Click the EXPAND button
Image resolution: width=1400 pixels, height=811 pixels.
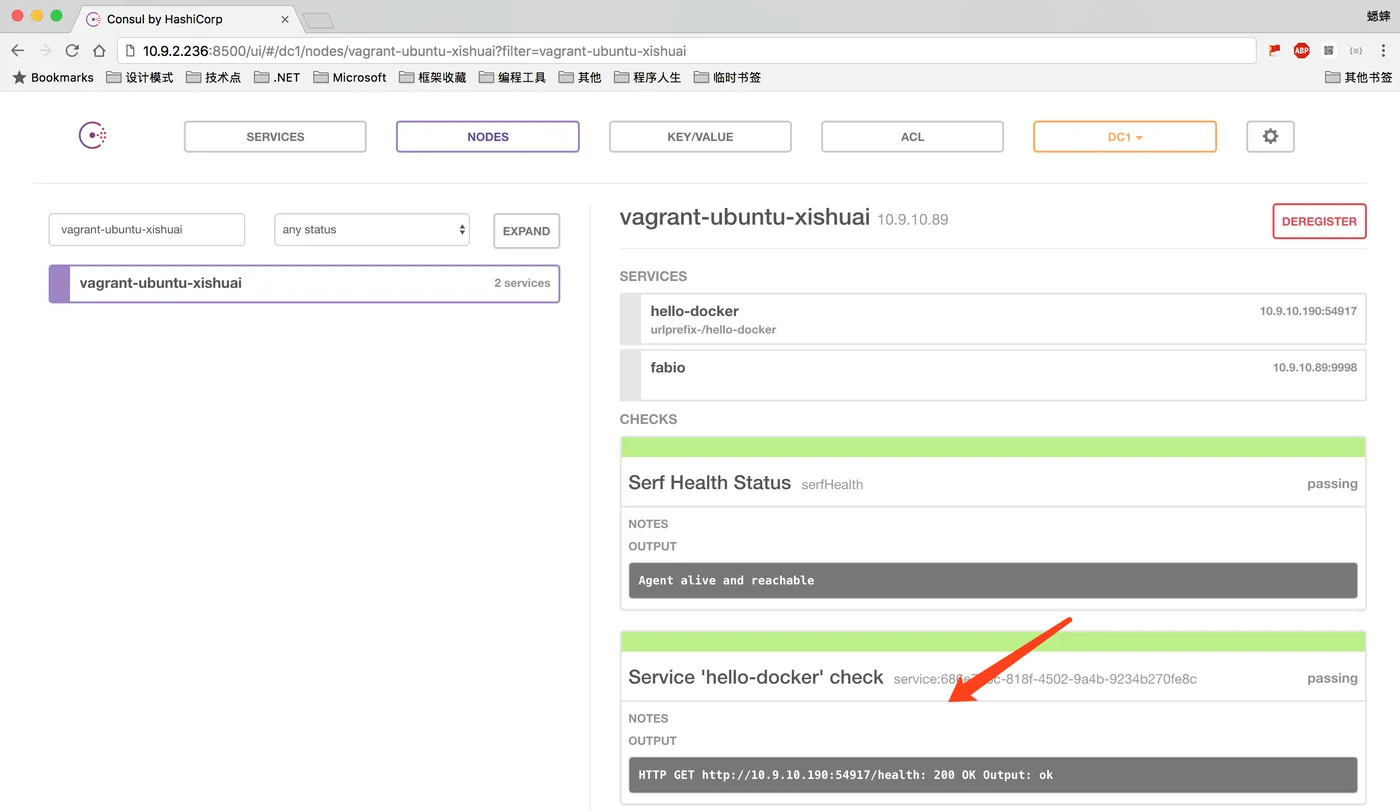click(x=526, y=231)
